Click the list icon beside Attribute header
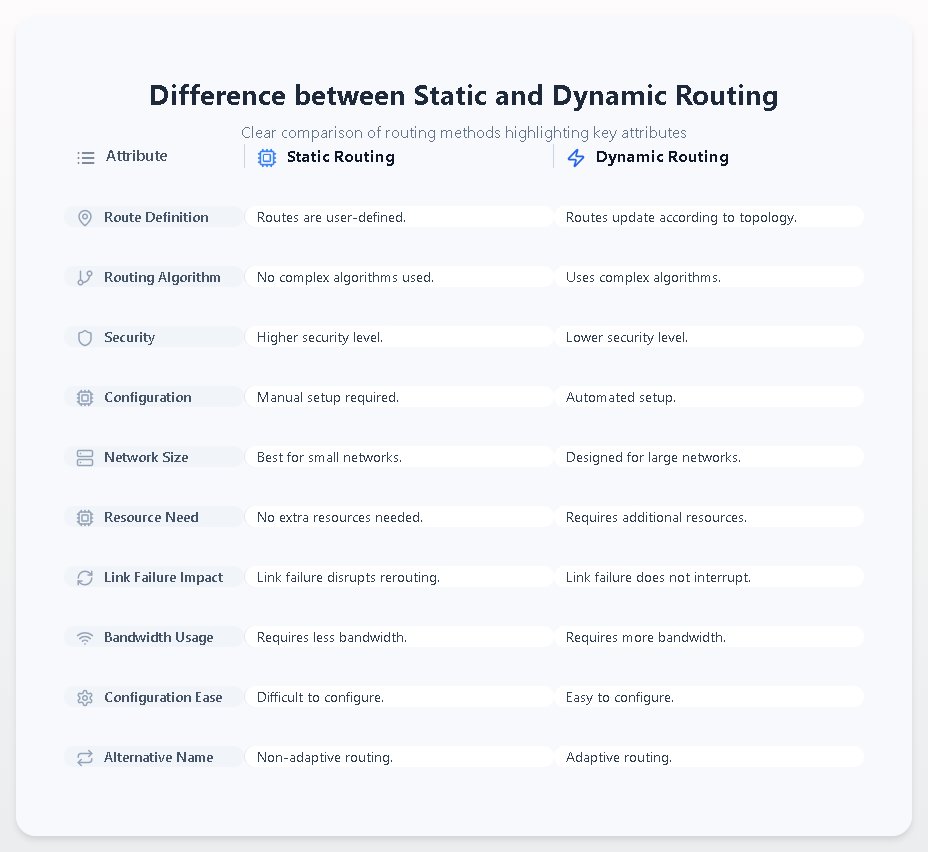The image size is (928, 852). point(86,157)
